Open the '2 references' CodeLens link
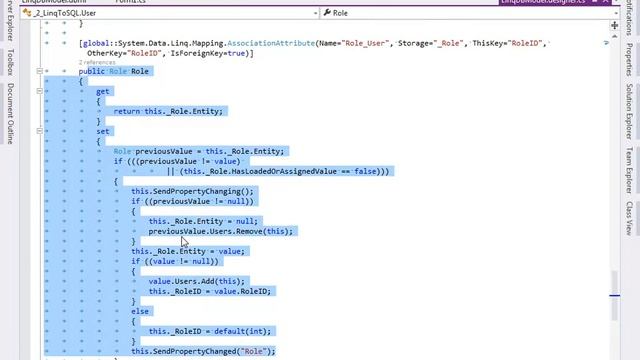Image resolution: width=640 pixels, height=360 pixels. pyautogui.click(x=97, y=62)
